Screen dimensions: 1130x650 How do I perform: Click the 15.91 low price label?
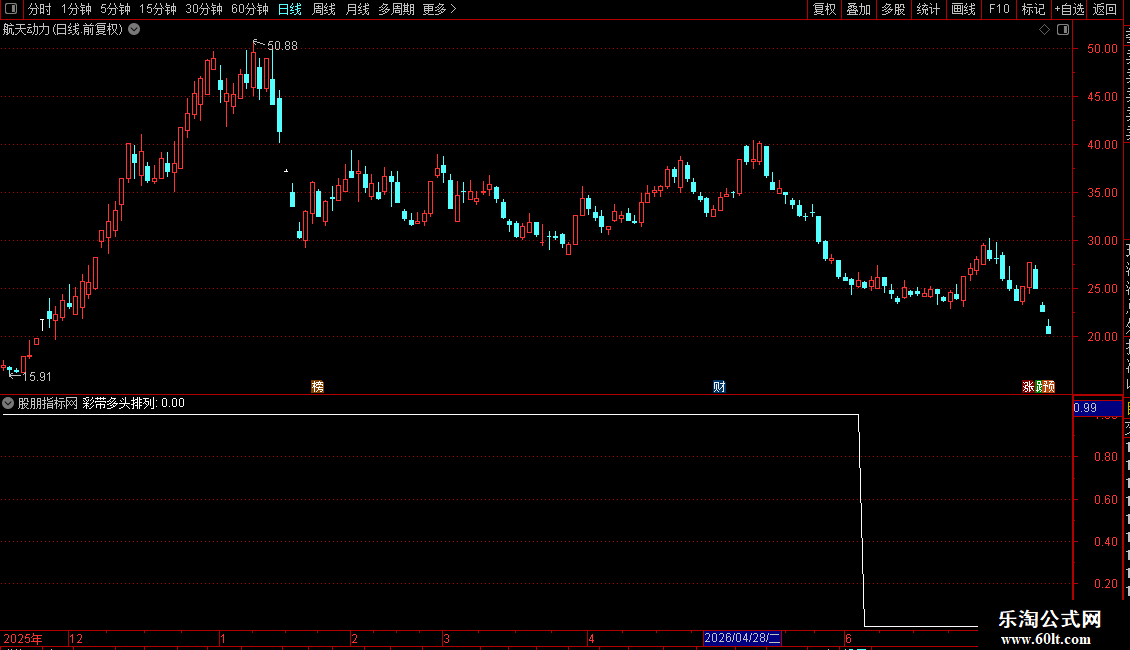[37, 377]
